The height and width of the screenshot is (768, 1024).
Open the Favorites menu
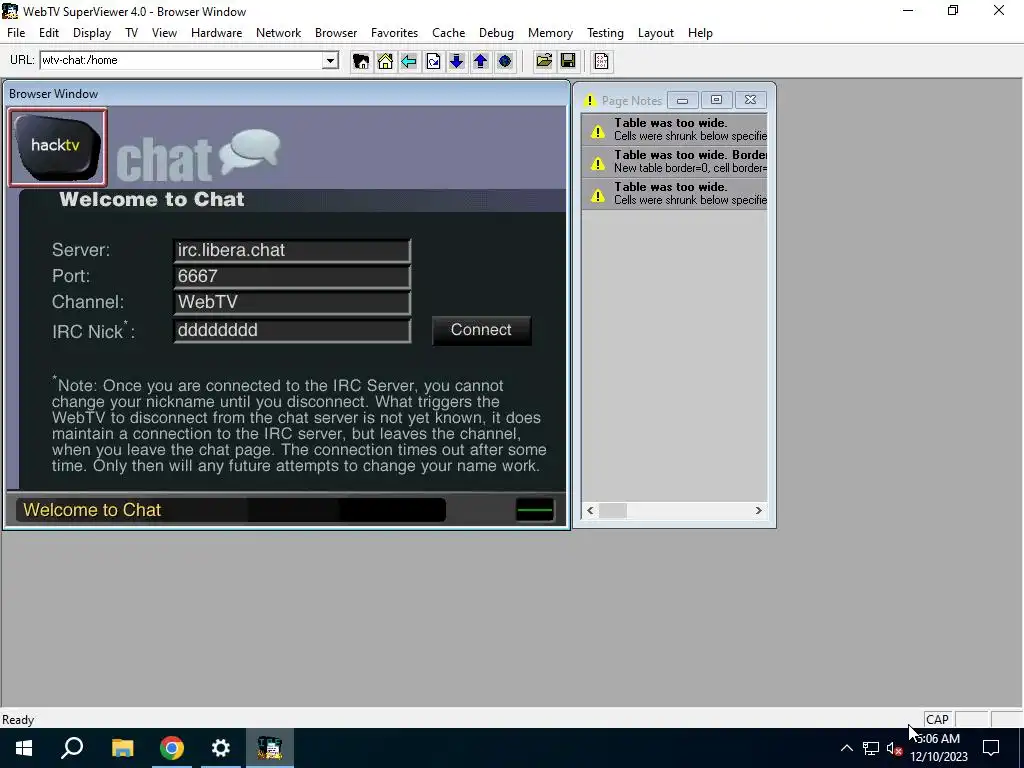point(394,33)
